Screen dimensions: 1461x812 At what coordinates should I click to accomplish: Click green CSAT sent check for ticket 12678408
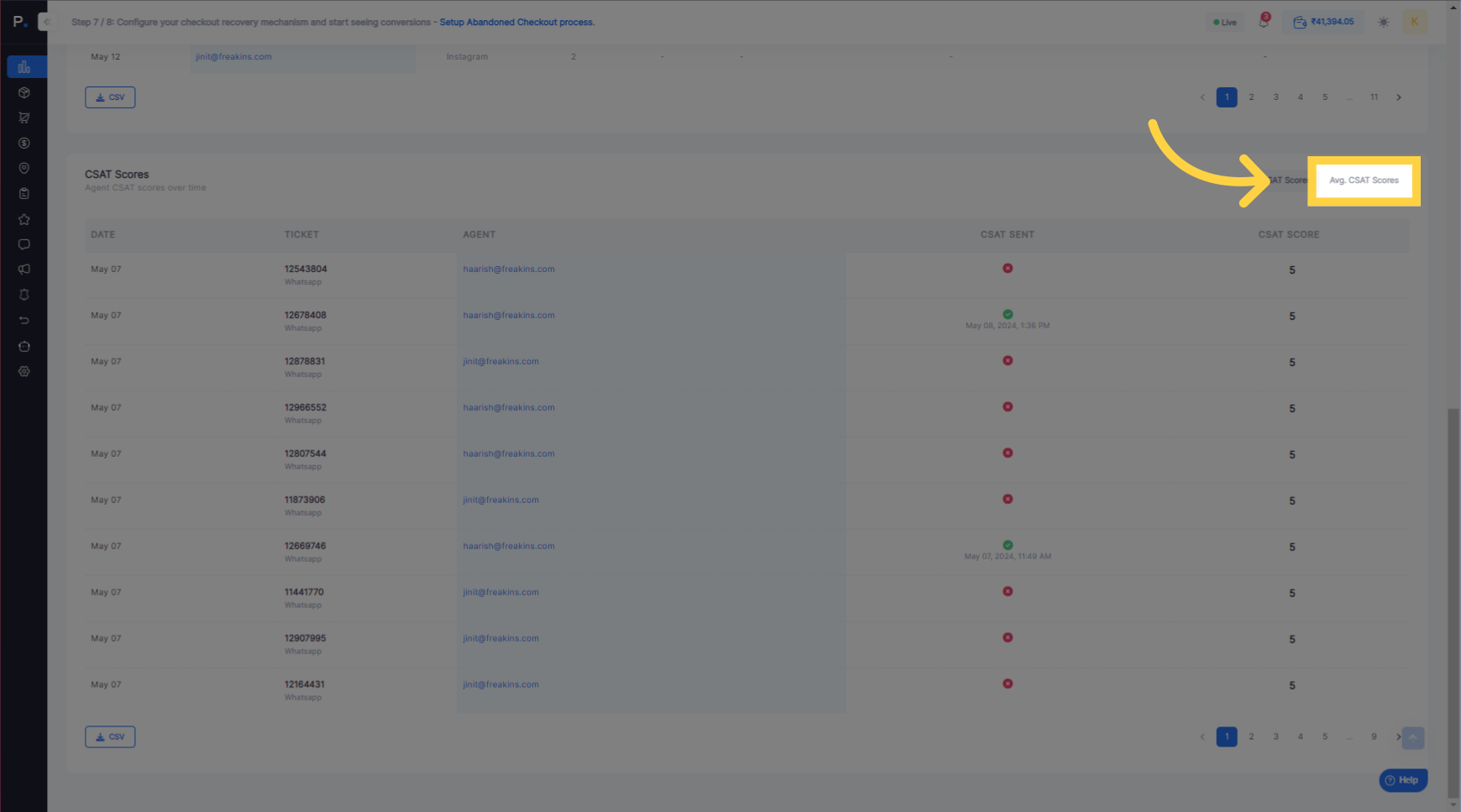pos(1008,315)
